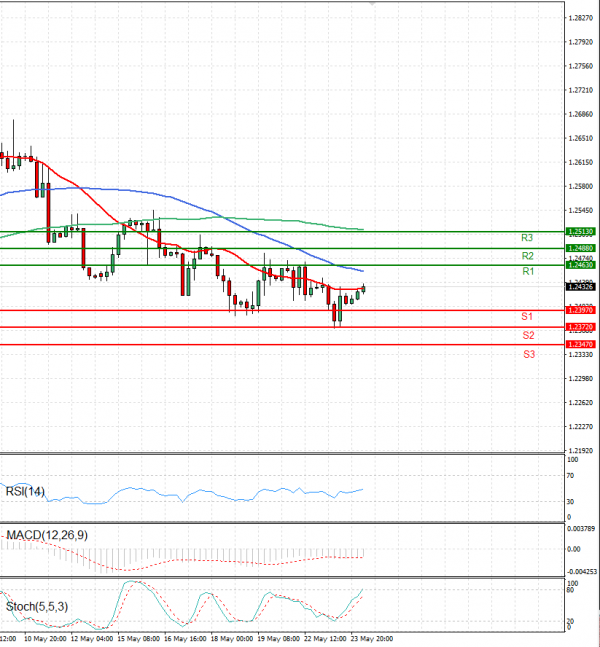Viewport: 600px width, 647px height.
Task: Click the 1.27210 price axis label
Action: click(x=581, y=90)
